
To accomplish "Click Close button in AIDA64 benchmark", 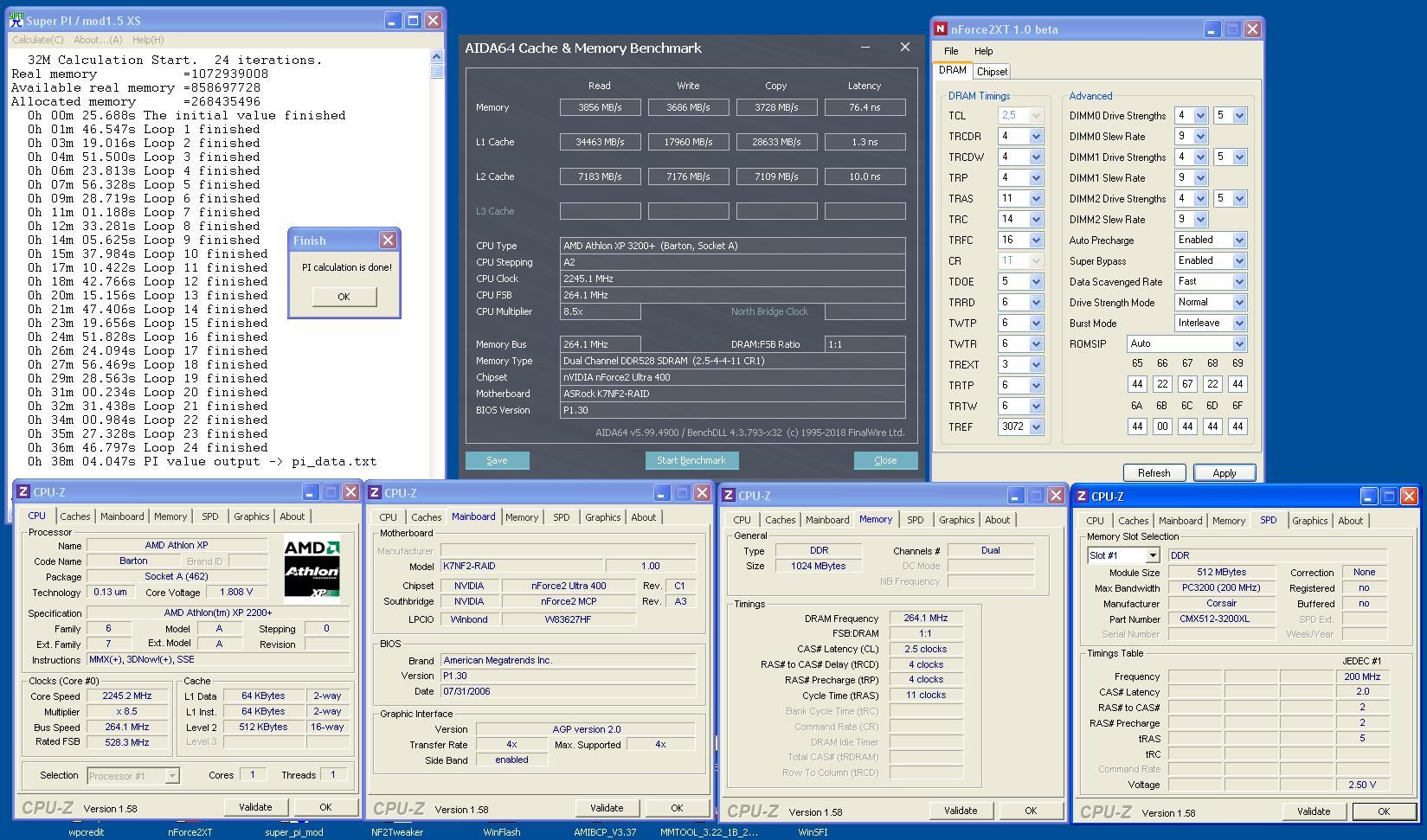I will (x=885, y=460).
